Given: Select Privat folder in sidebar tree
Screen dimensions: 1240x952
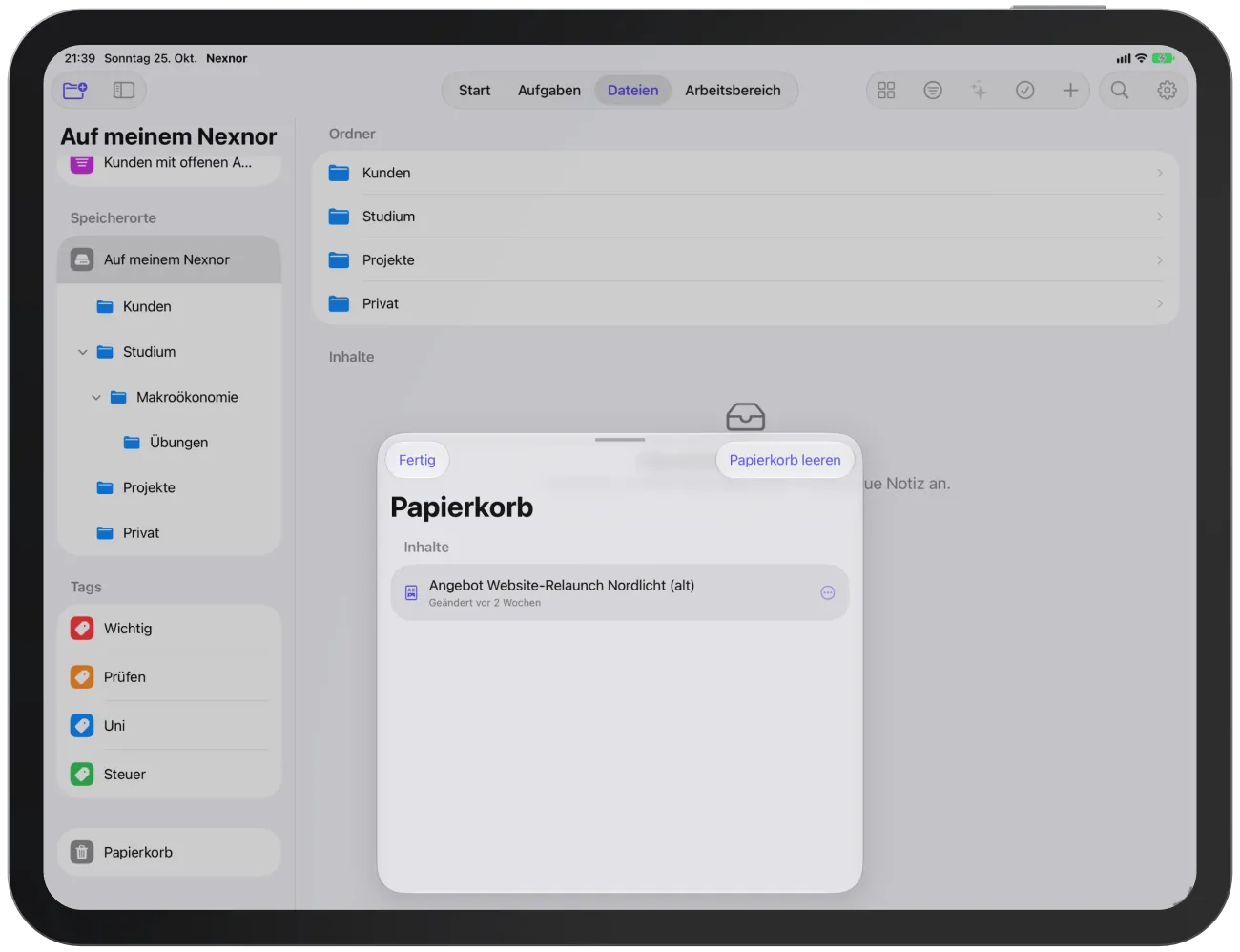Looking at the screenshot, I should (x=169, y=533).
